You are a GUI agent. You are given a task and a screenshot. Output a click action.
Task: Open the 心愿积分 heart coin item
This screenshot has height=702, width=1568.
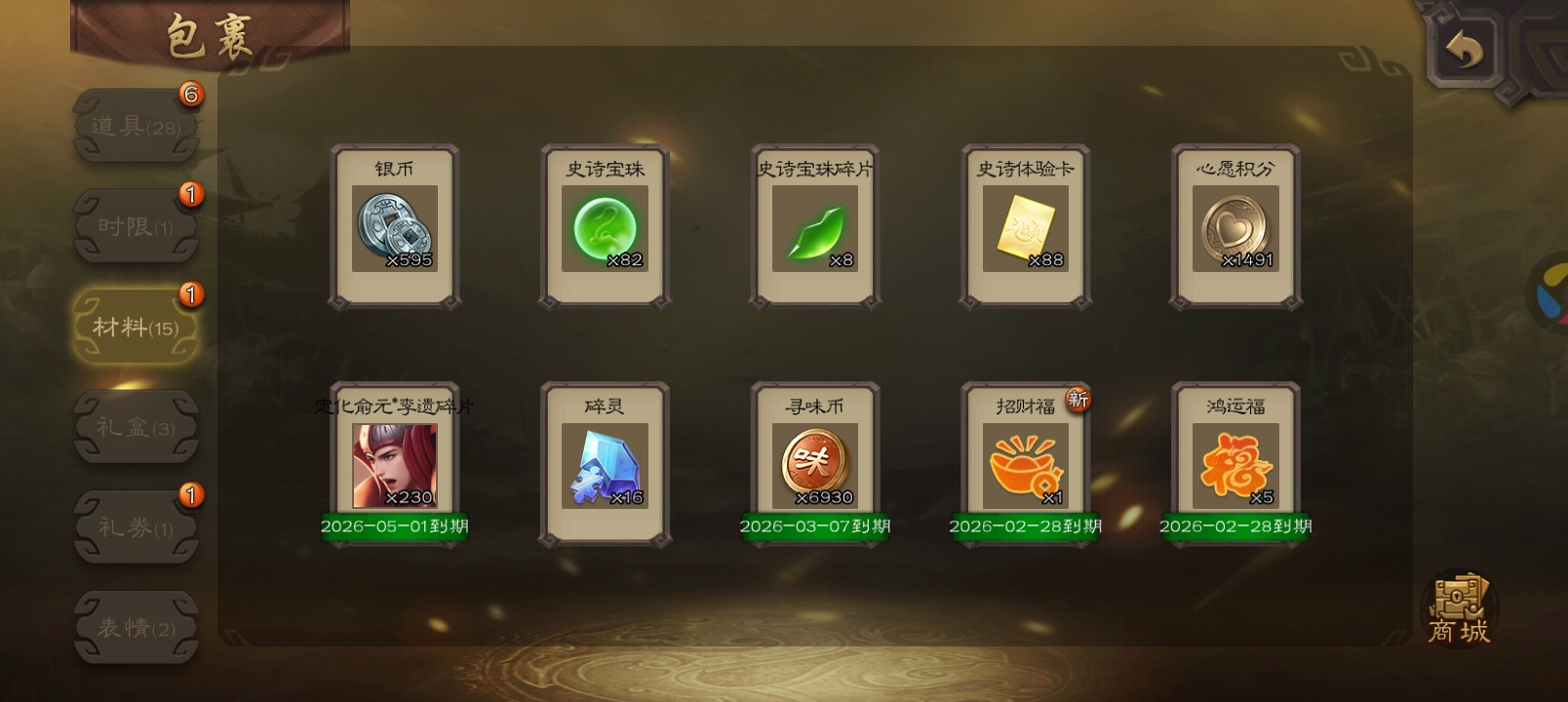pyautogui.click(x=1235, y=227)
